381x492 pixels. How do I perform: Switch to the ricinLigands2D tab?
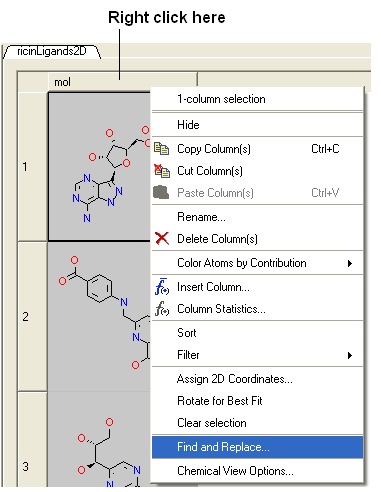(x=52, y=51)
